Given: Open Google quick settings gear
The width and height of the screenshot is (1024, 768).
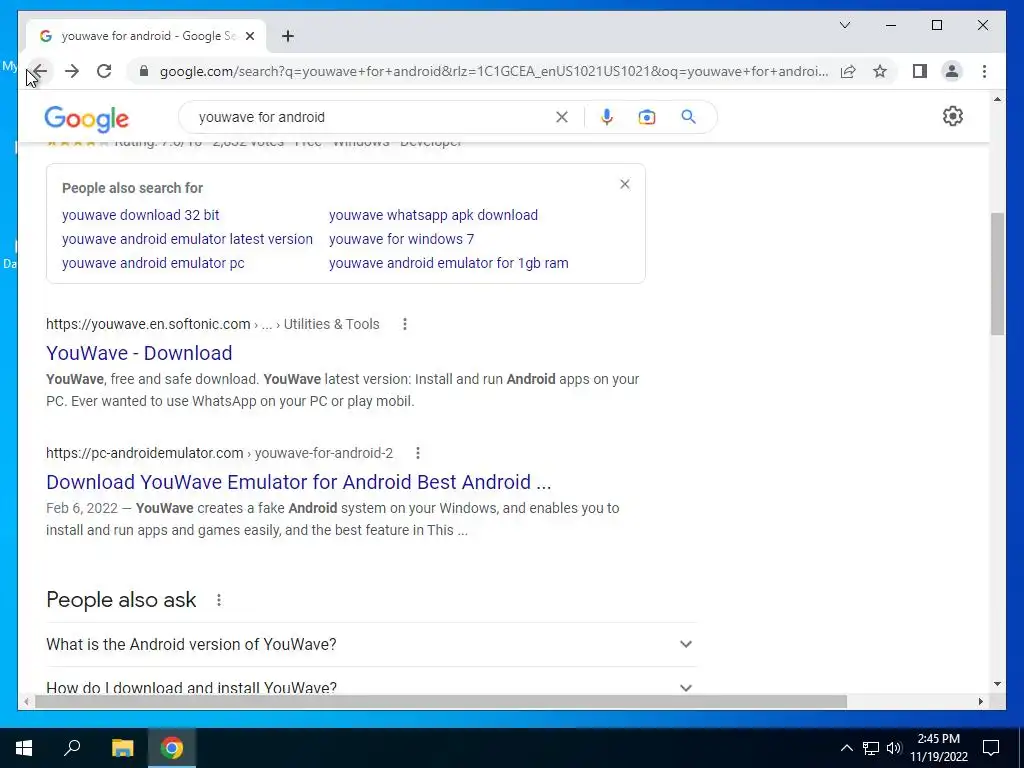Looking at the screenshot, I should click(953, 116).
